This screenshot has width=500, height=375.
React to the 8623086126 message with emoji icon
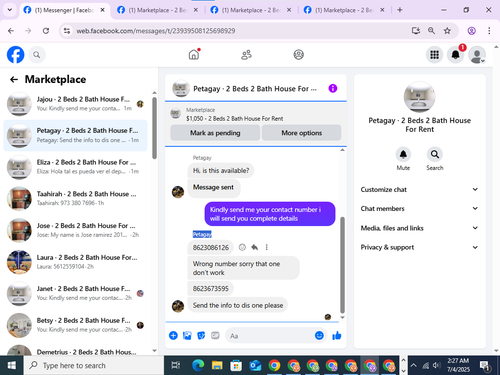pyautogui.click(x=242, y=247)
